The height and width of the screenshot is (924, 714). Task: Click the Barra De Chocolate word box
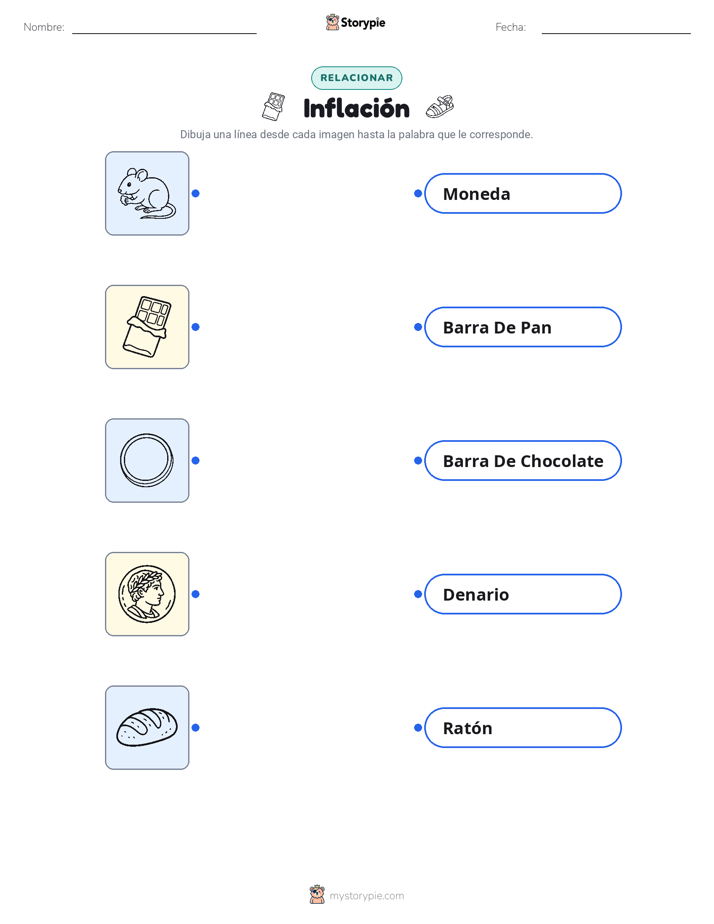(523, 460)
